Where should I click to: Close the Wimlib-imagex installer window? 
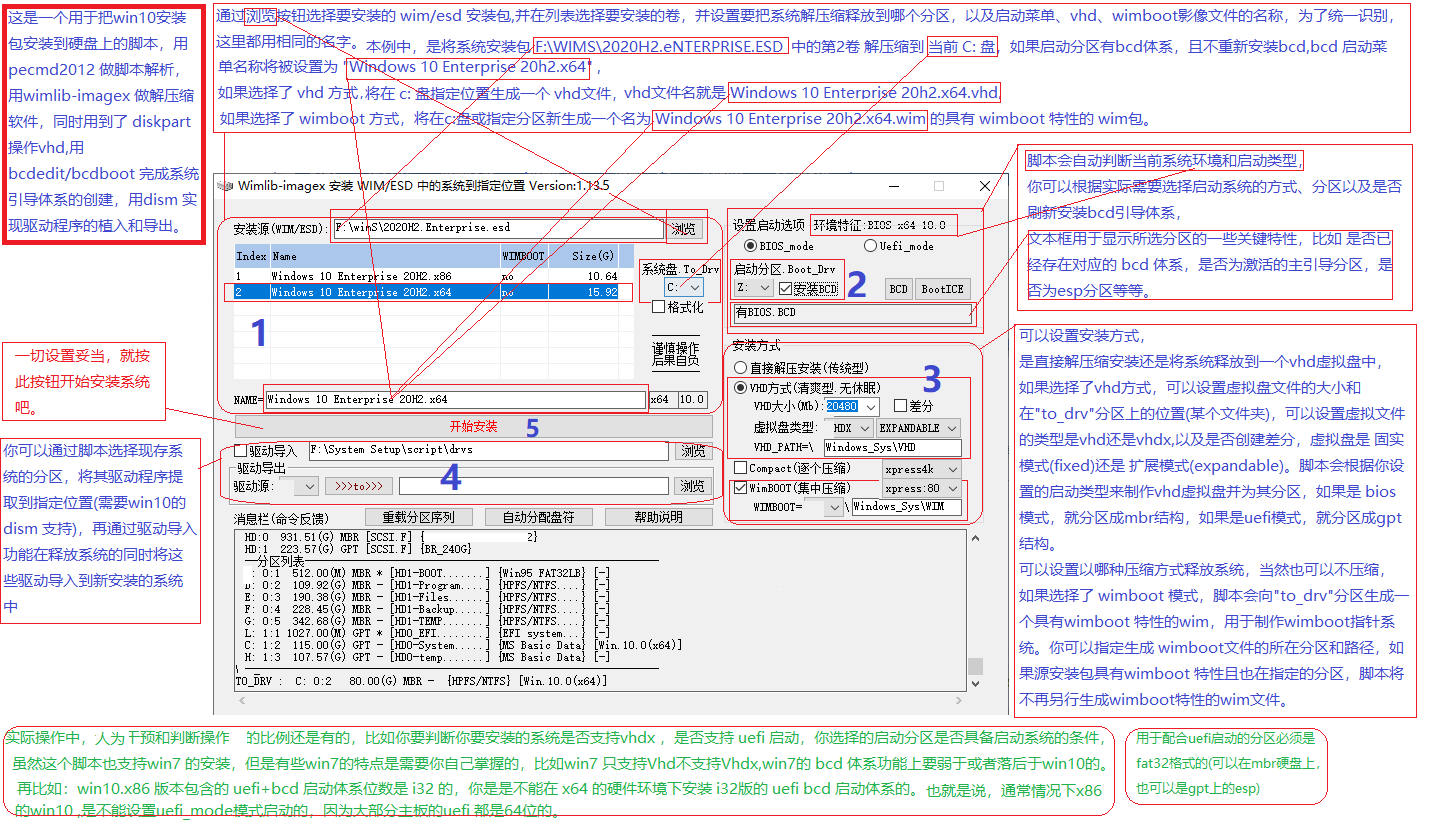(x=985, y=185)
